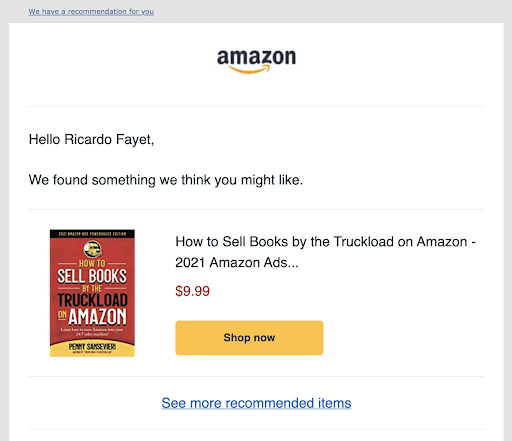The width and height of the screenshot is (512, 441).
Task: Click the white 'AMAZON' word on cover
Action: coord(98,316)
